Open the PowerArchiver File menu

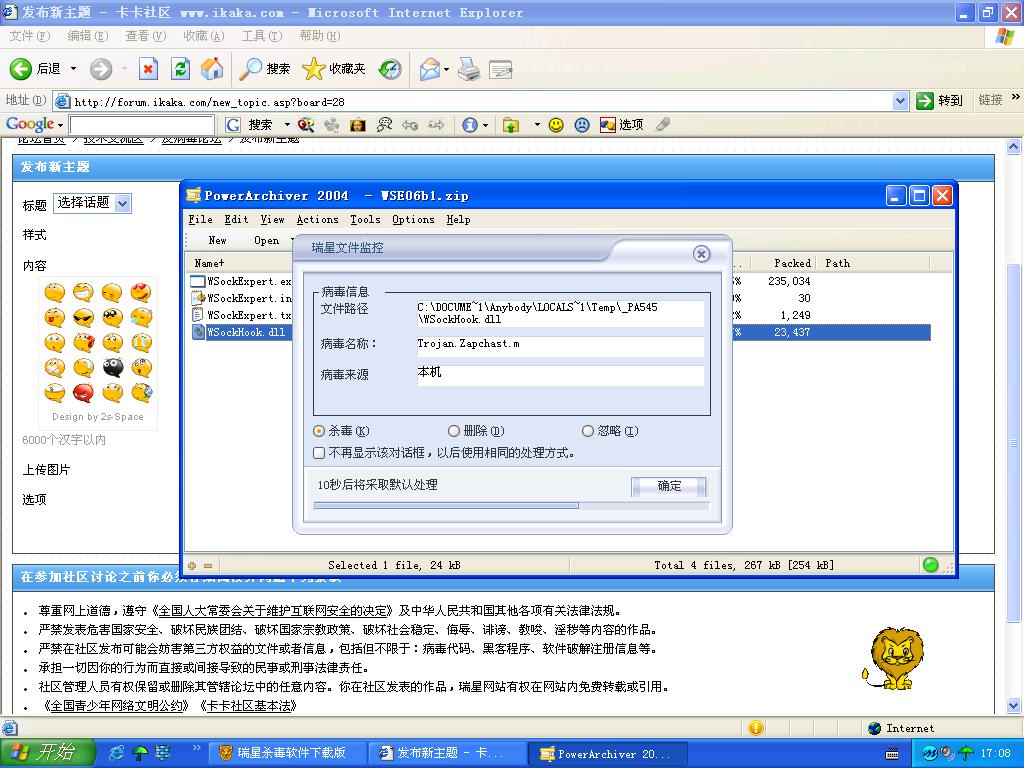point(200,219)
